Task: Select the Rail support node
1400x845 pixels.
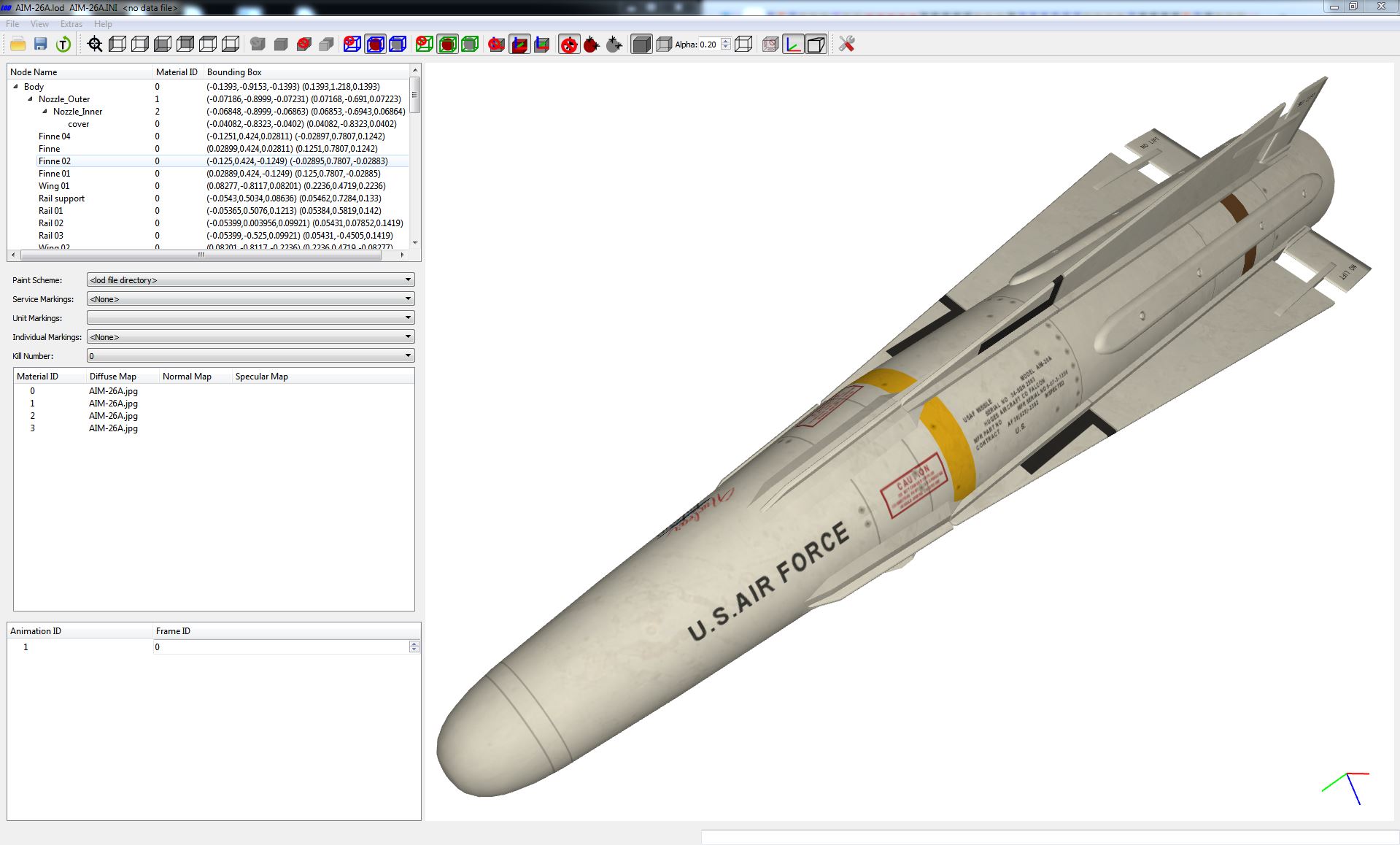Action: [x=61, y=198]
